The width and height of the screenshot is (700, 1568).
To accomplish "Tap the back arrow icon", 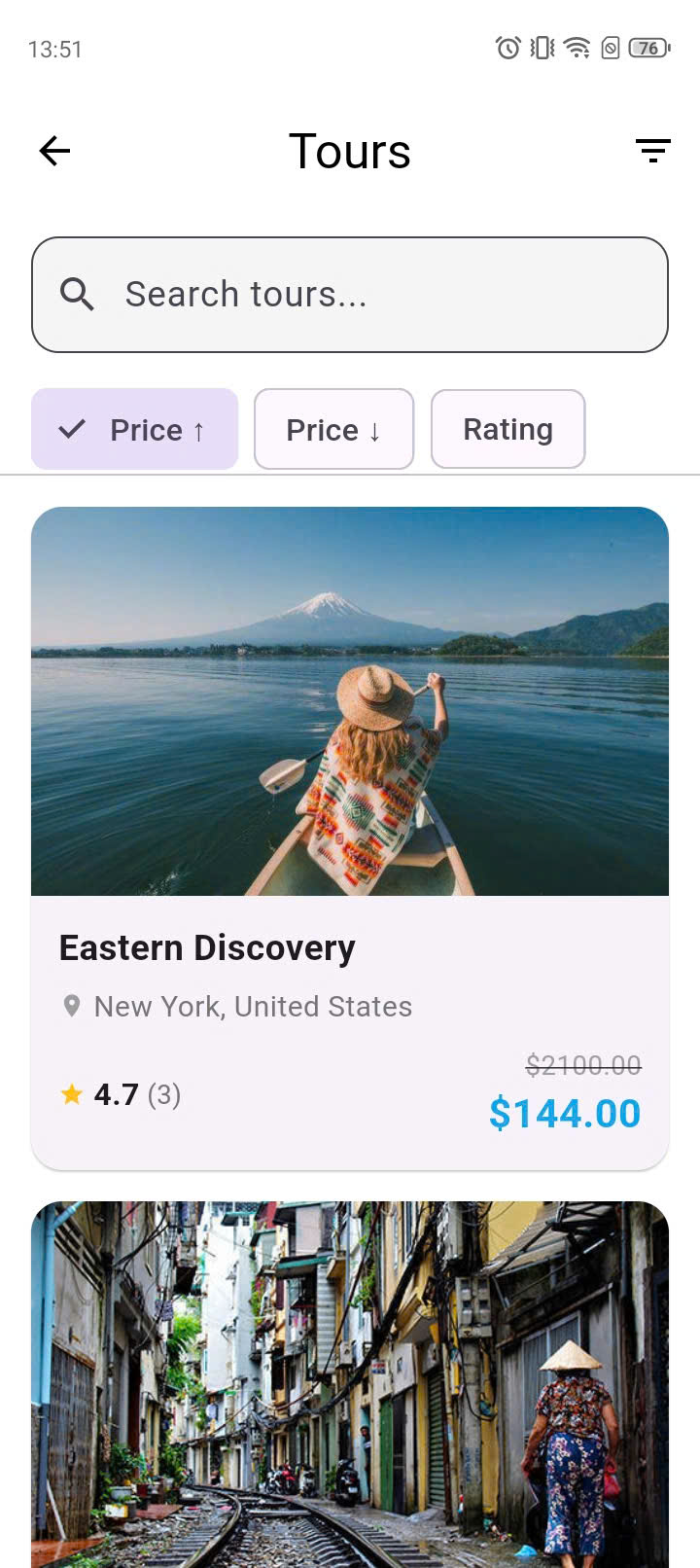I will coord(54,151).
